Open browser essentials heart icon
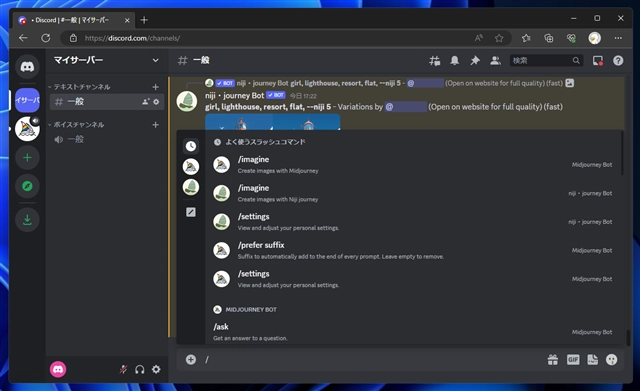Screen dimensions: 640x391 coord(571,38)
